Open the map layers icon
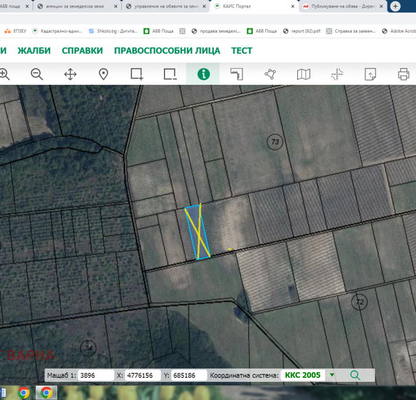 (x=303, y=74)
